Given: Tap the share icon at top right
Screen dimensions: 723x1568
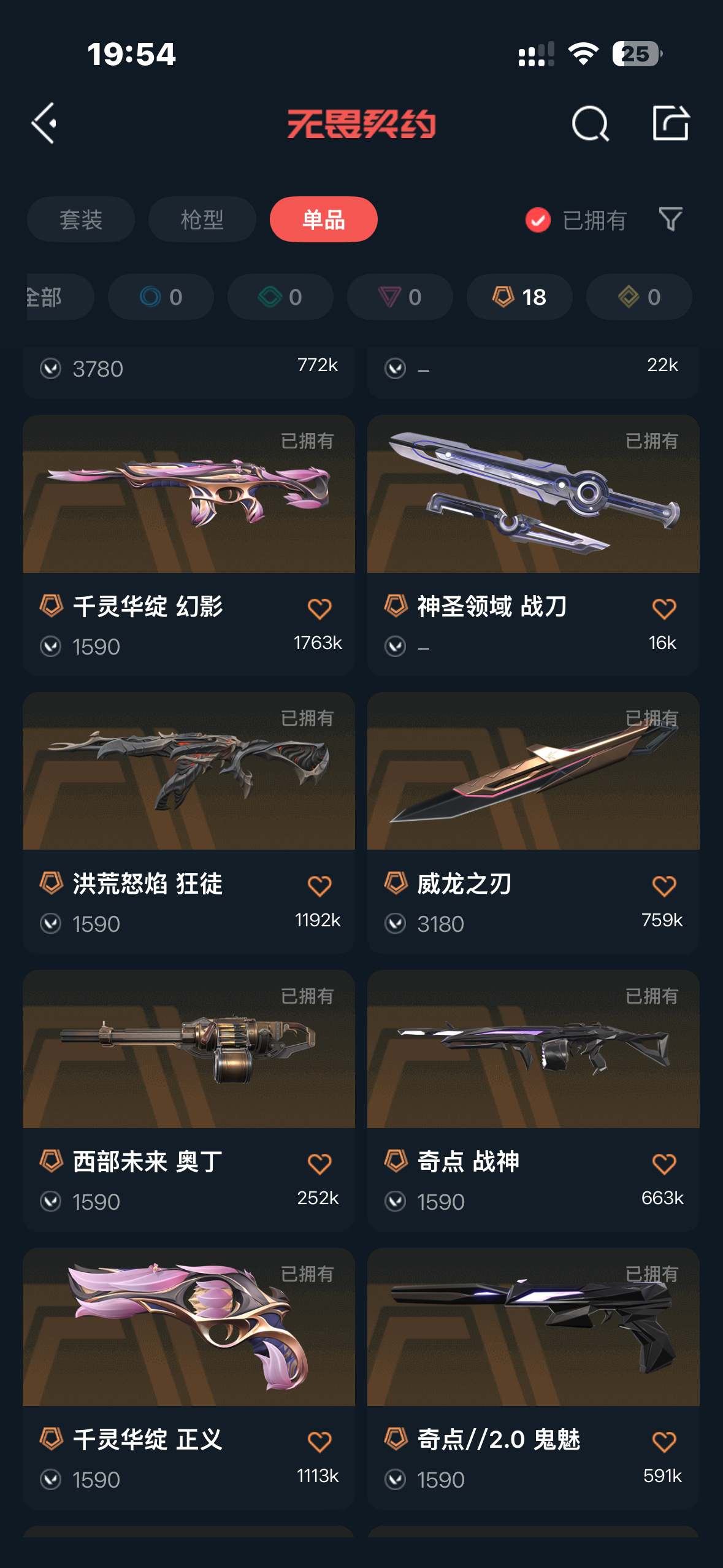Looking at the screenshot, I should (x=670, y=123).
